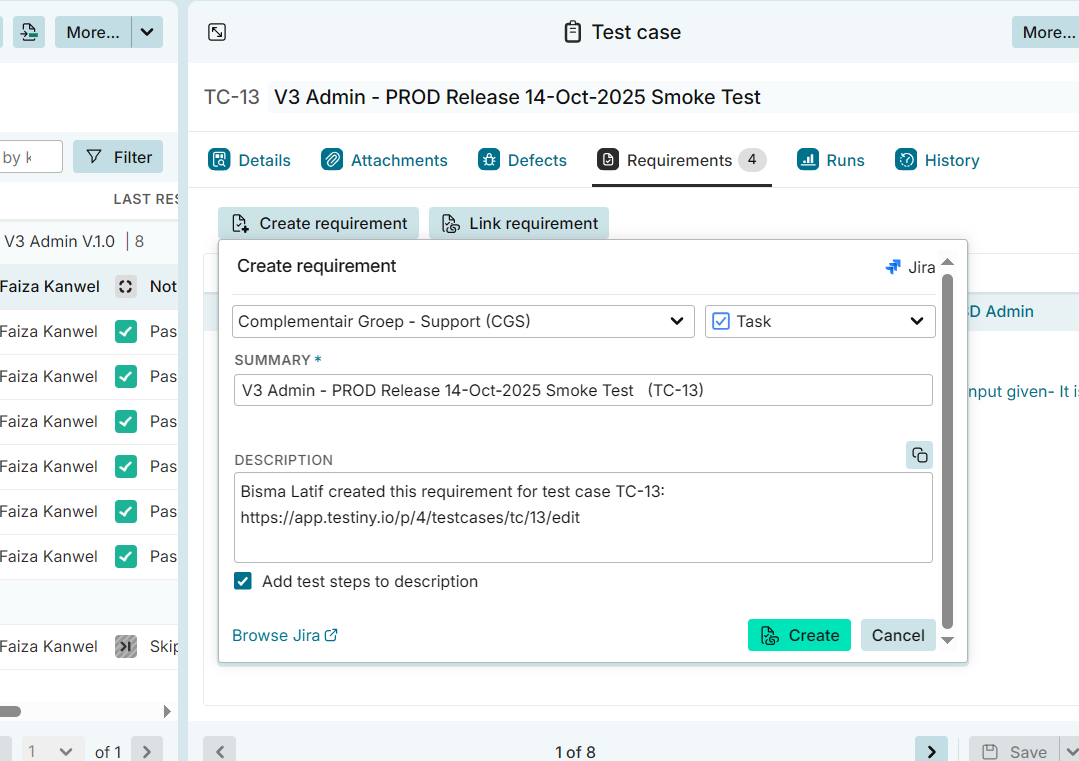Click the Jira logo icon in the dialog

click(893, 267)
